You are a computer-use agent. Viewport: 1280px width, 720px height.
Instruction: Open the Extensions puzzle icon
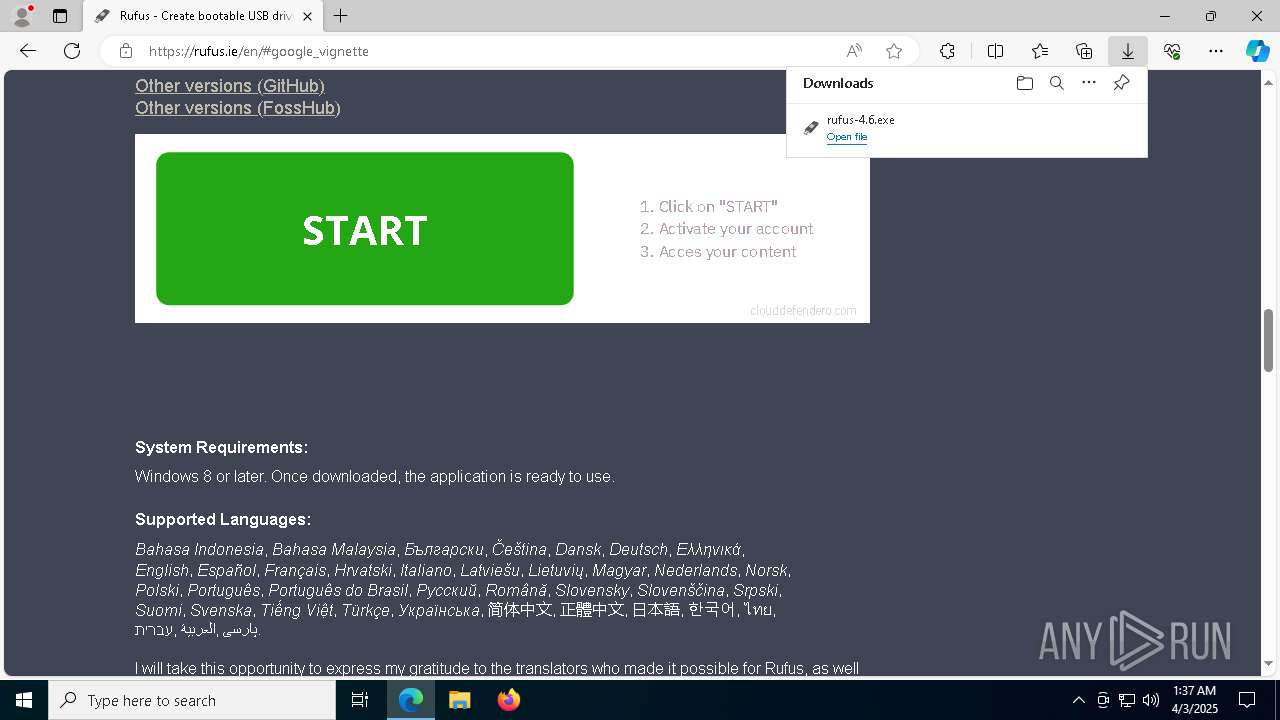947,51
